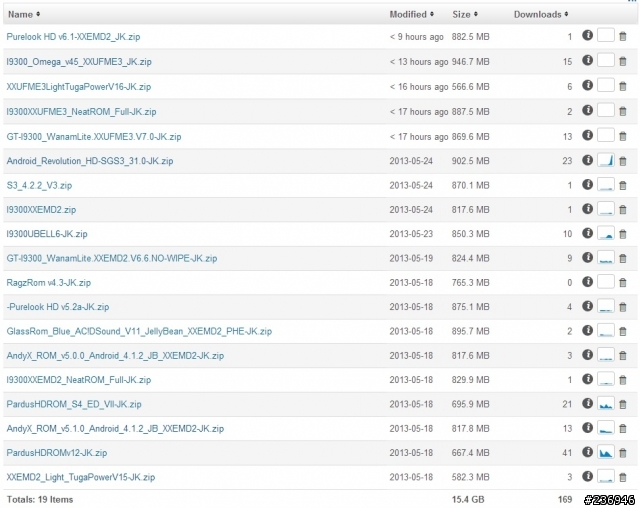
Task: Click the 667.4 MB size cell
Action: [x=470, y=453]
